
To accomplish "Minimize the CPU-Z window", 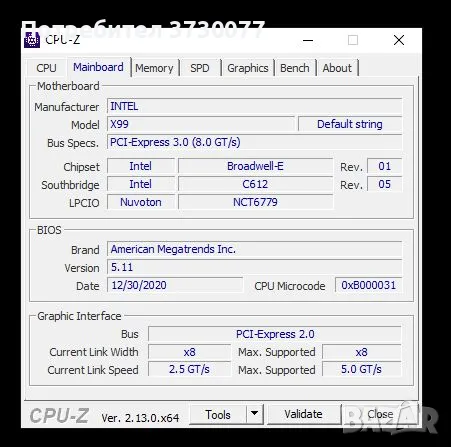I will [x=308, y=40].
